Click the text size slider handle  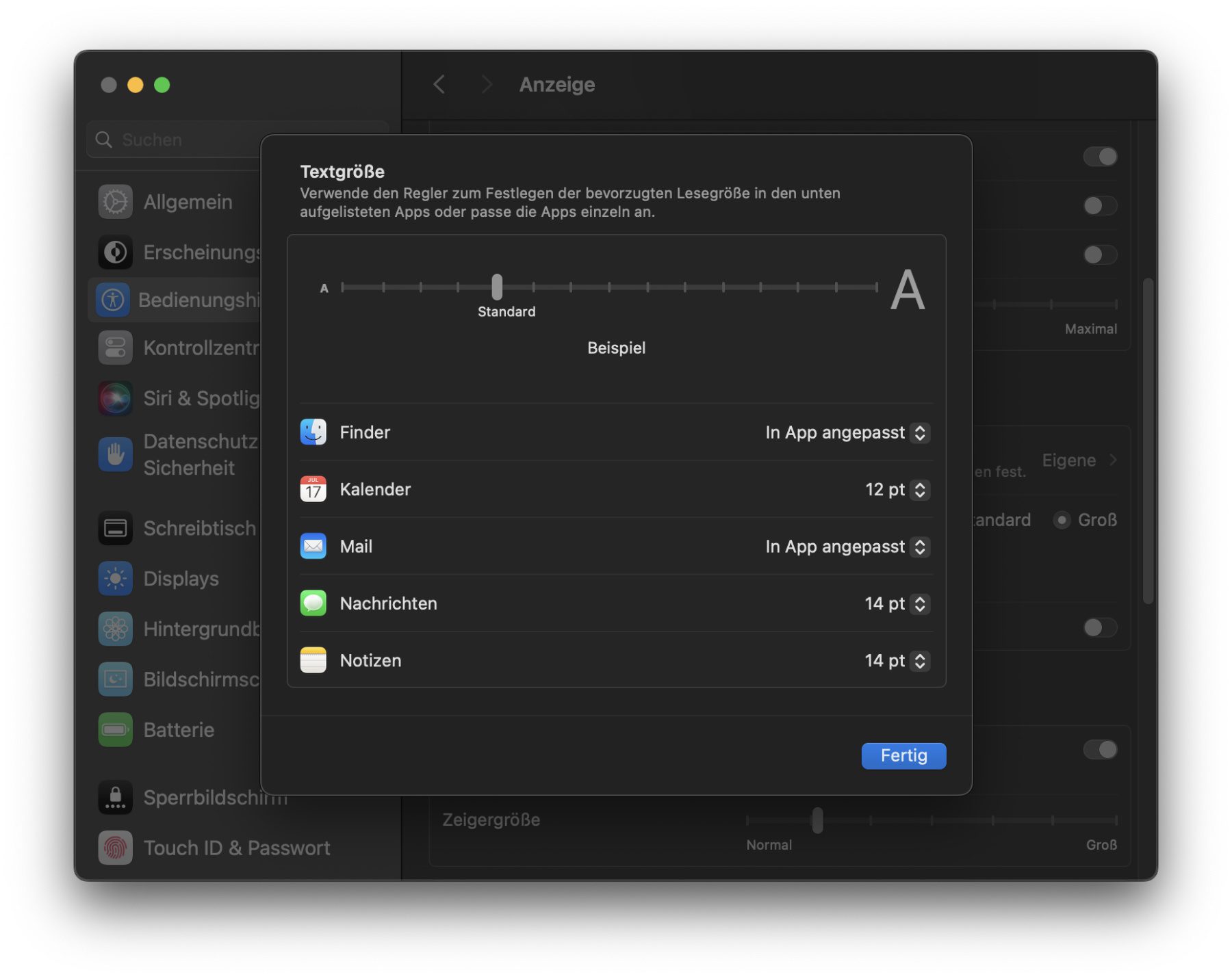[497, 287]
